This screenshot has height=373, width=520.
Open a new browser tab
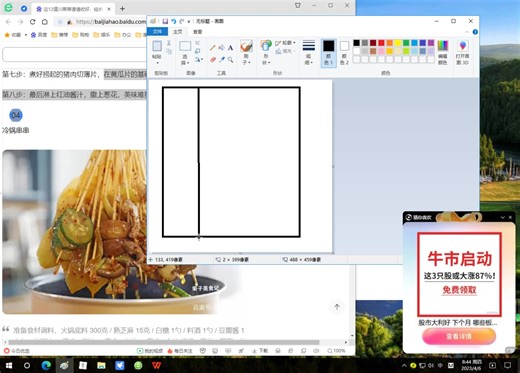[x=122, y=9]
